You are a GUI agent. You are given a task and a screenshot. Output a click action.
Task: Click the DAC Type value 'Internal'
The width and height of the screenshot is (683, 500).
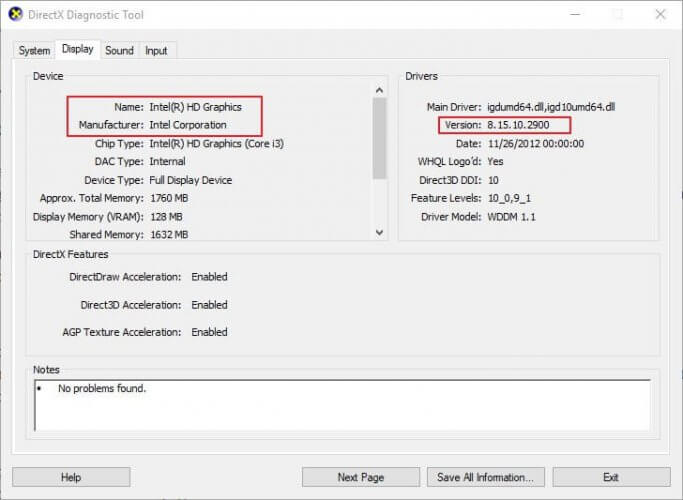pos(167,162)
